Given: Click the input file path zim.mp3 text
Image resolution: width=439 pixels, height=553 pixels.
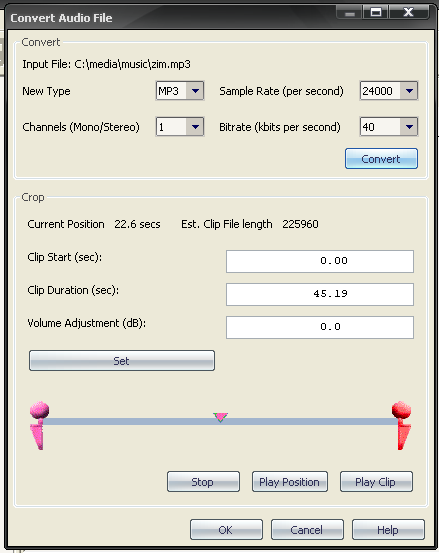Looking at the screenshot, I should pyautogui.click(x=132, y=64).
